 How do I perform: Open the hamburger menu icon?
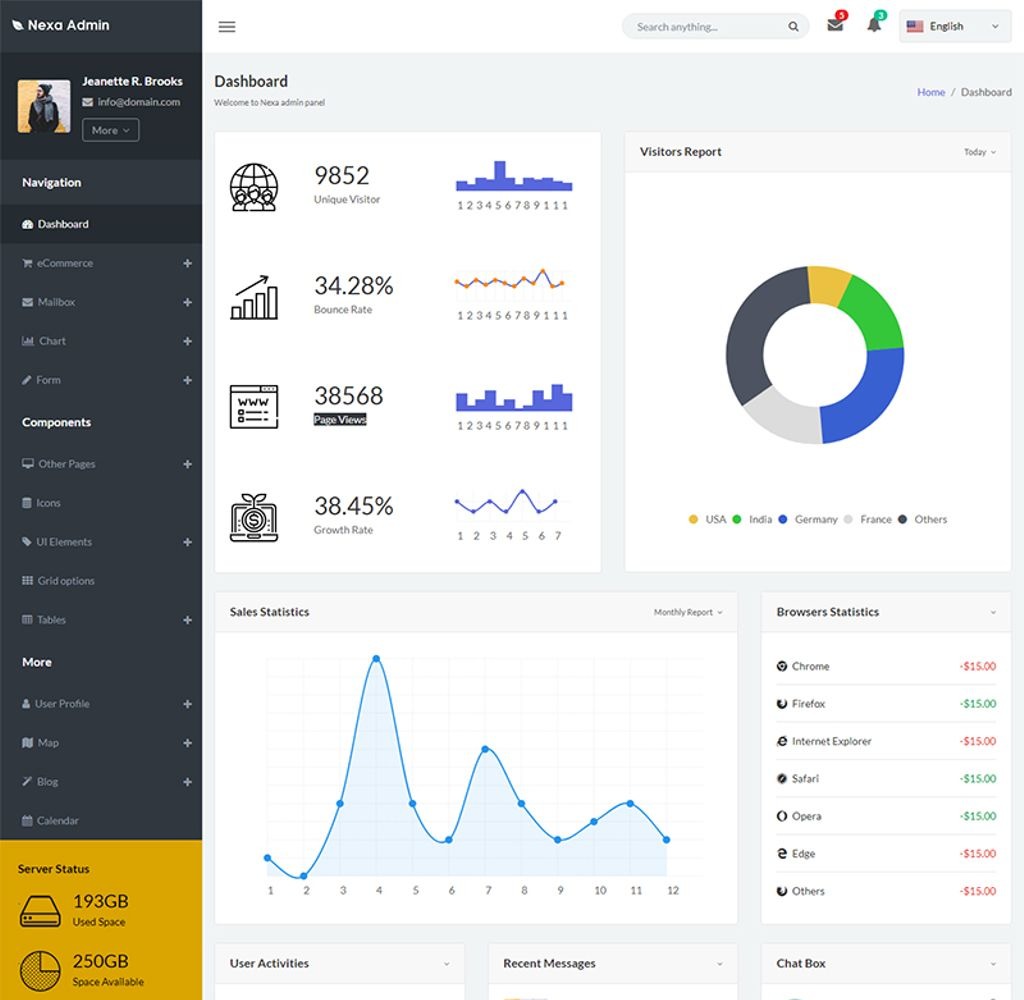point(227,26)
